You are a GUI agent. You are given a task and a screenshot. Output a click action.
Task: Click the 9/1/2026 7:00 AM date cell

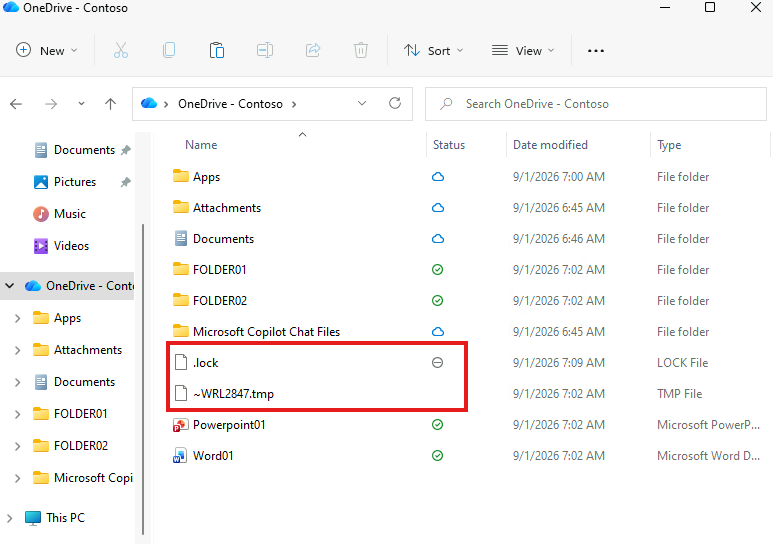click(x=559, y=177)
